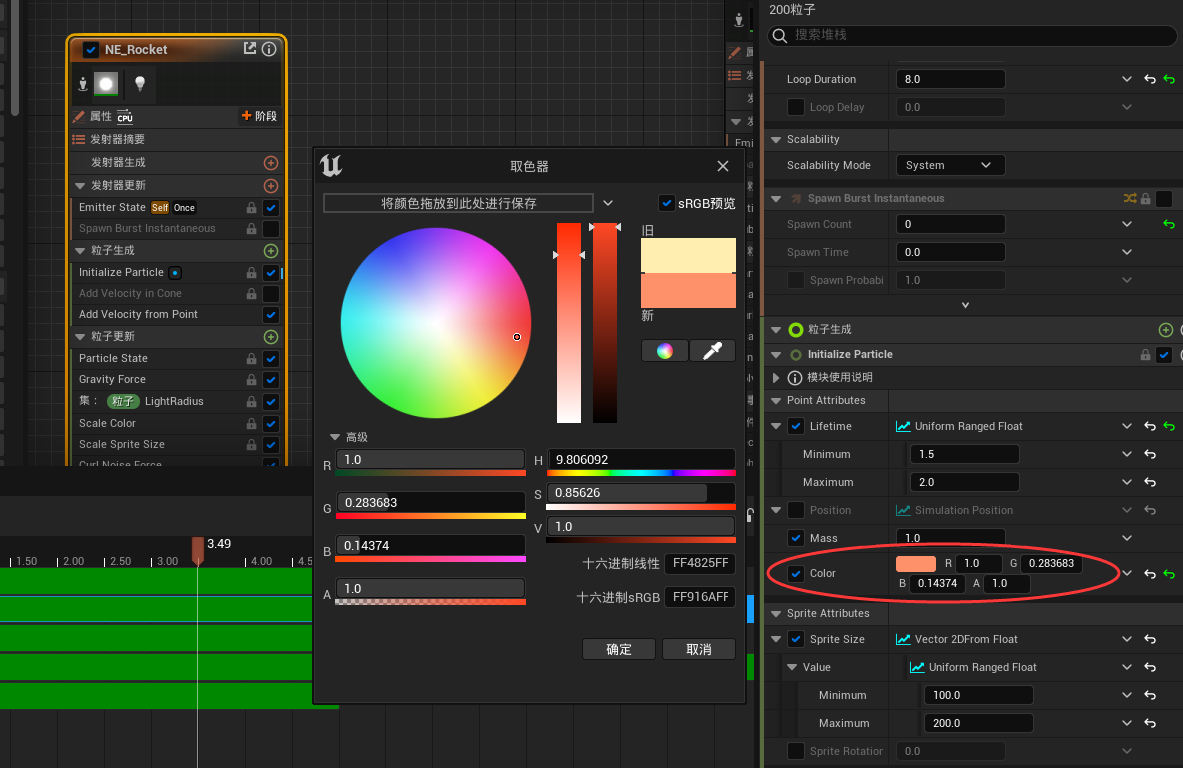Collapse the Scalability section
This screenshot has height=768, width=1183.
(x=776, y=140)
